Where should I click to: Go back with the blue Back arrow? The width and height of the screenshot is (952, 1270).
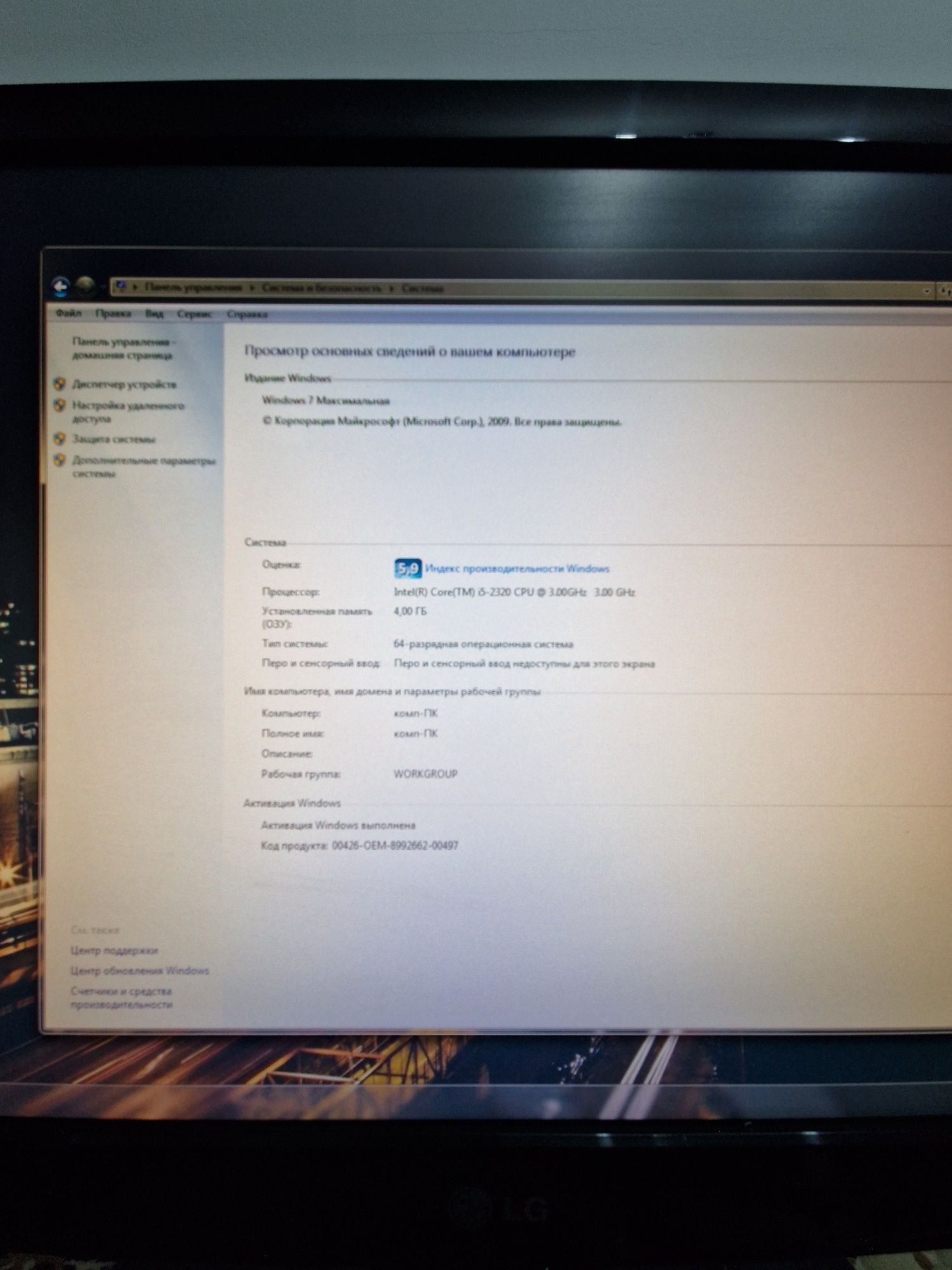pyautogui.click(x=61, y=287)
